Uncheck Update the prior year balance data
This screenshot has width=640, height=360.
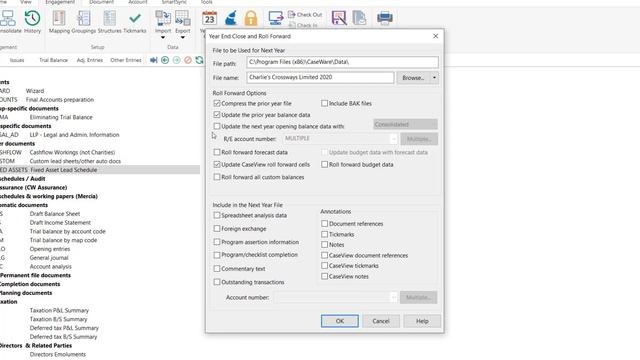click(x=217, y=115)
